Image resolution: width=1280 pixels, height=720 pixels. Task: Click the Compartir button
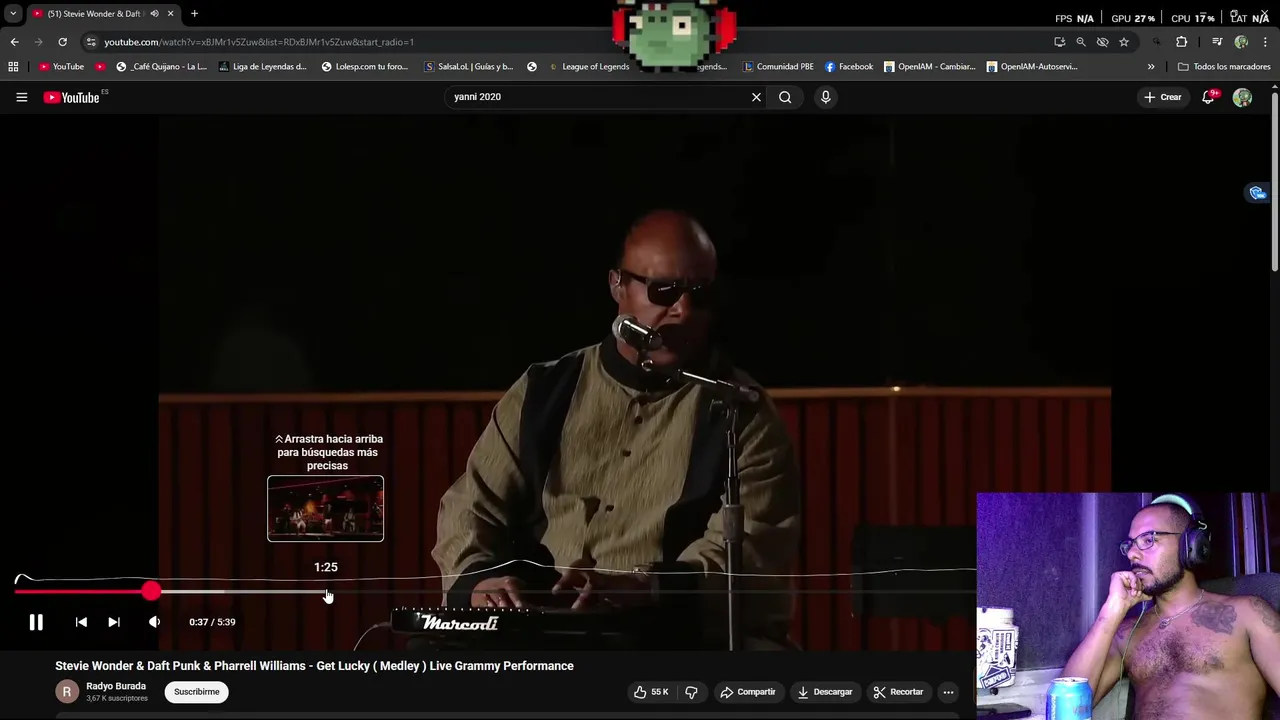748,692
